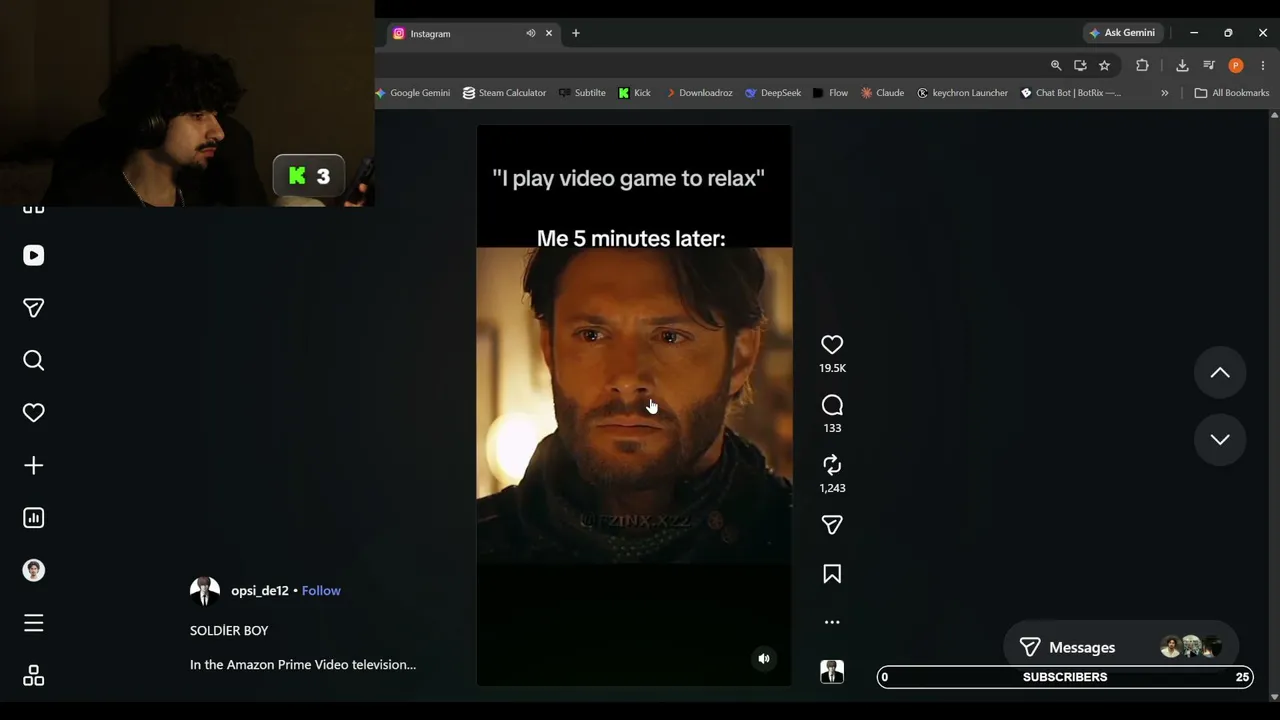Open the Subtilte bookmark

582,93
